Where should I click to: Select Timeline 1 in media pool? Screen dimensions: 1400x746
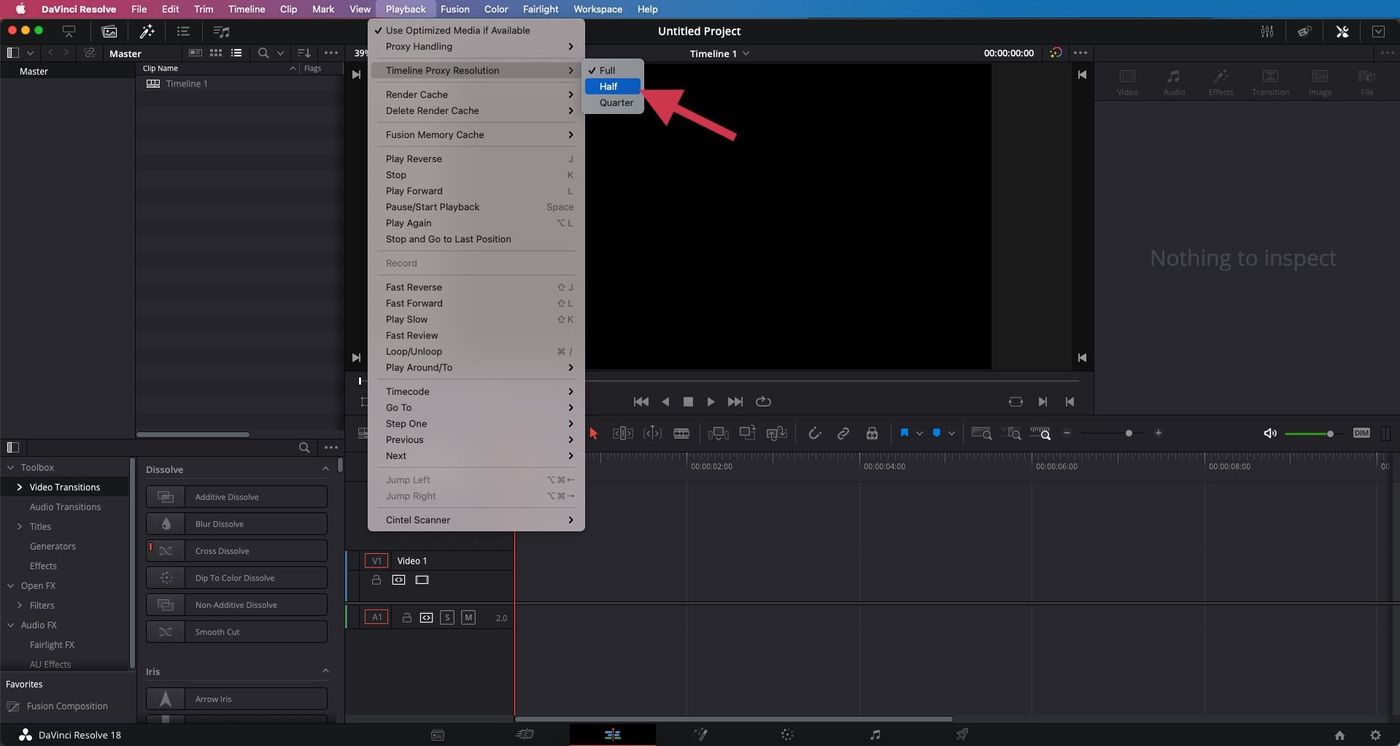(x=186, y=84)
